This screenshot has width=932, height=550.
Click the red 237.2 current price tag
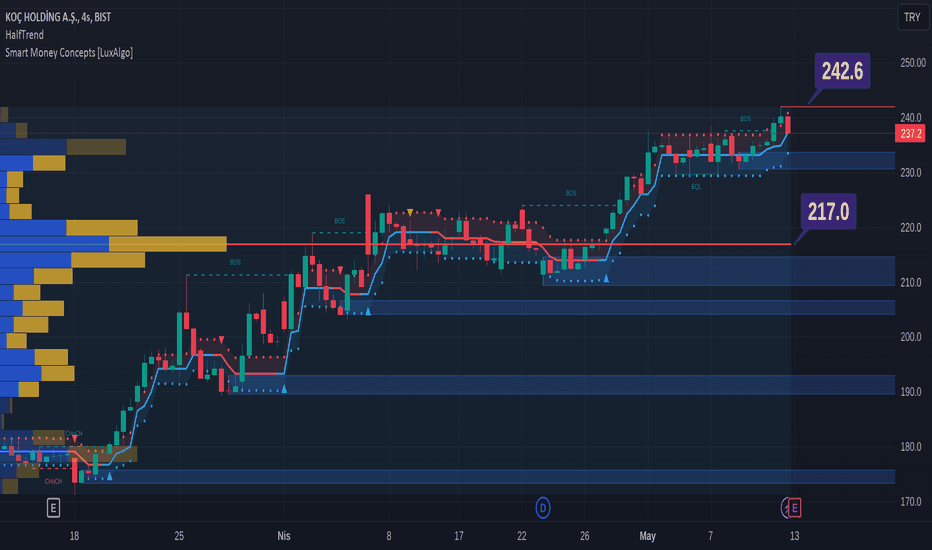point(911,133)
